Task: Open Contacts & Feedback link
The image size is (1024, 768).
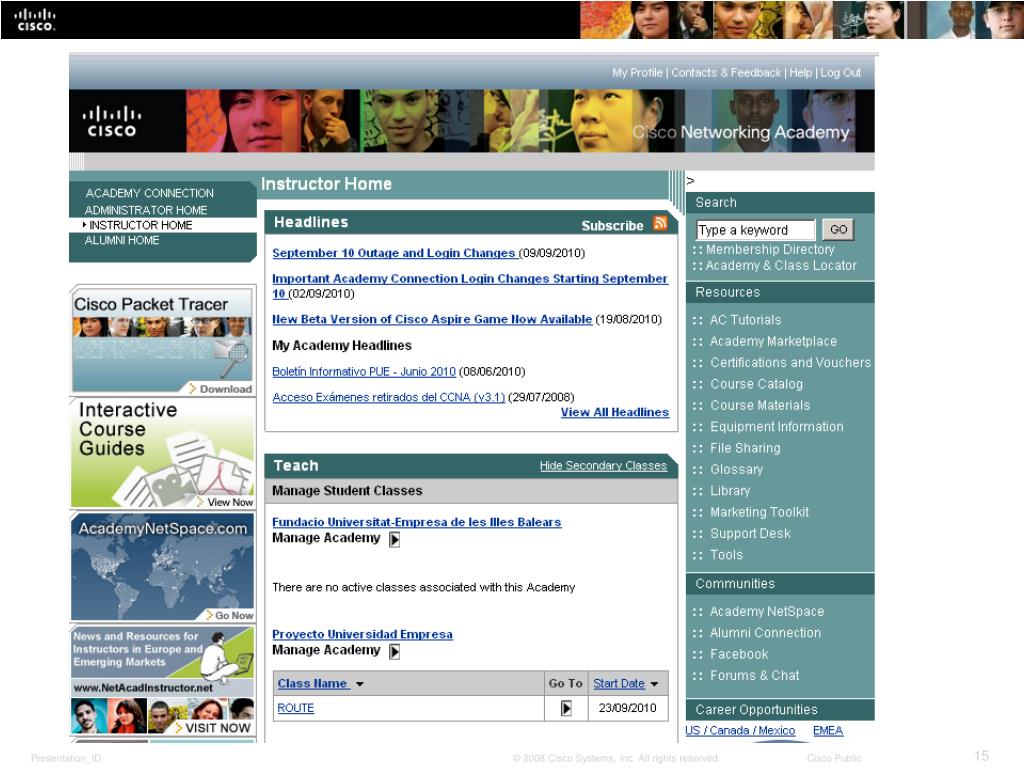Action: coord(726,72)
